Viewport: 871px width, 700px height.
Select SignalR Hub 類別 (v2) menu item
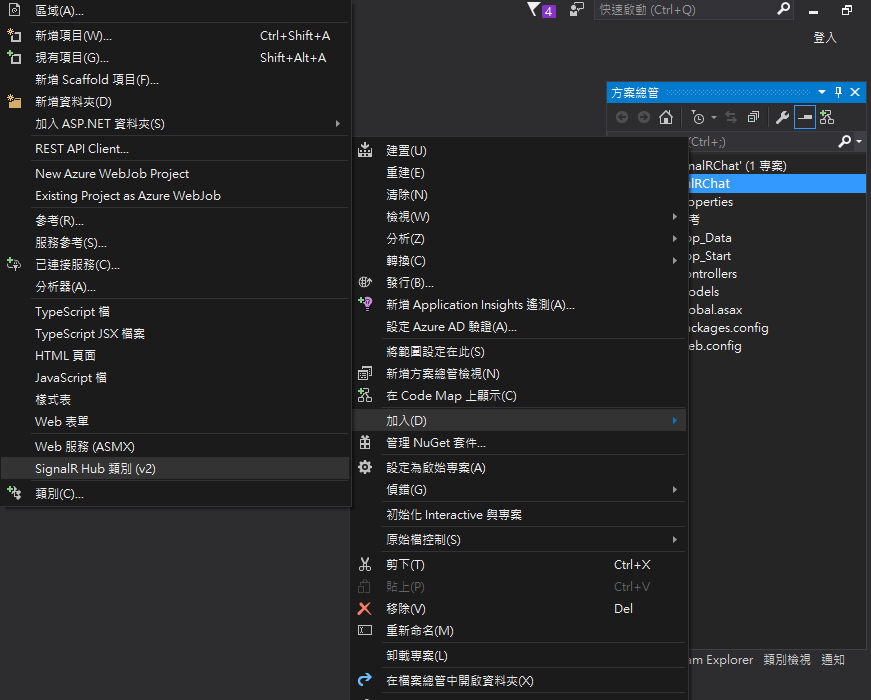click(175, 468)
